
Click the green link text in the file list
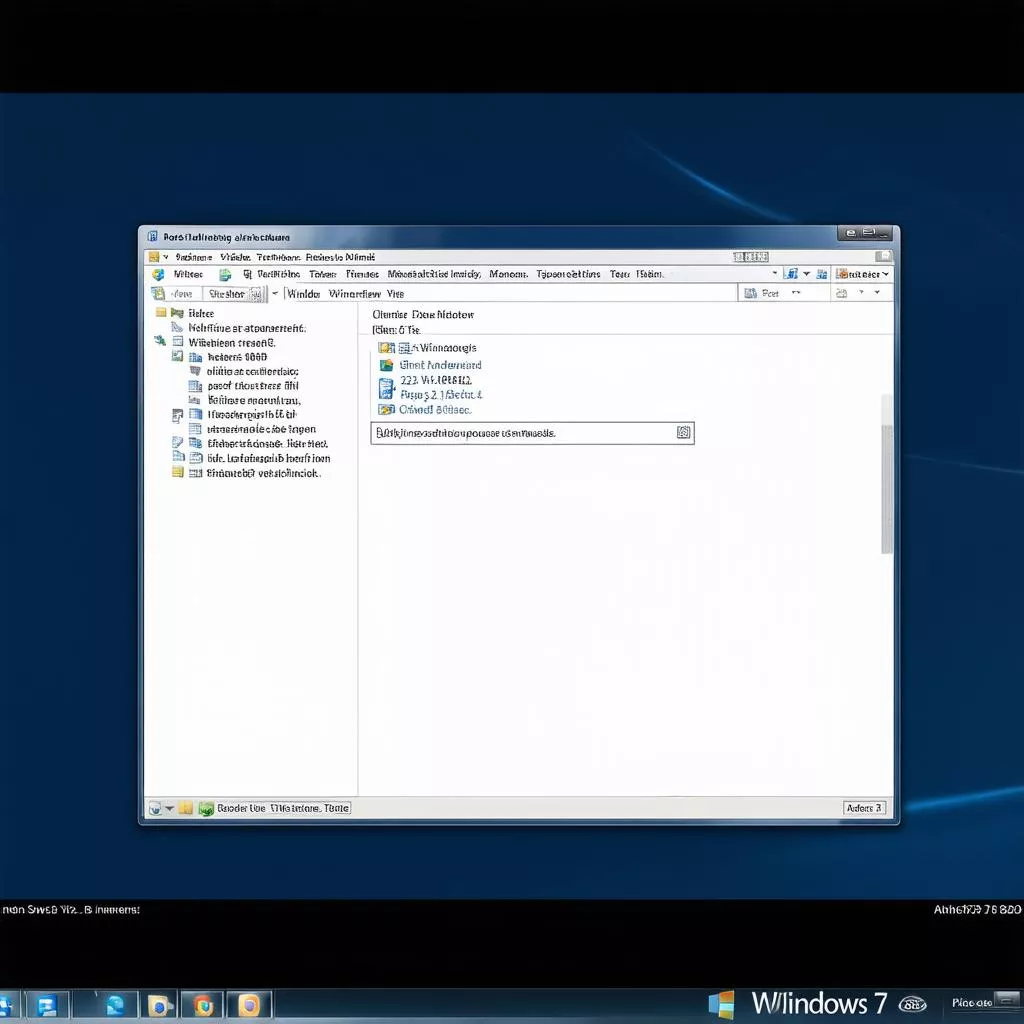pyautogui.click(x=440, y=365)
